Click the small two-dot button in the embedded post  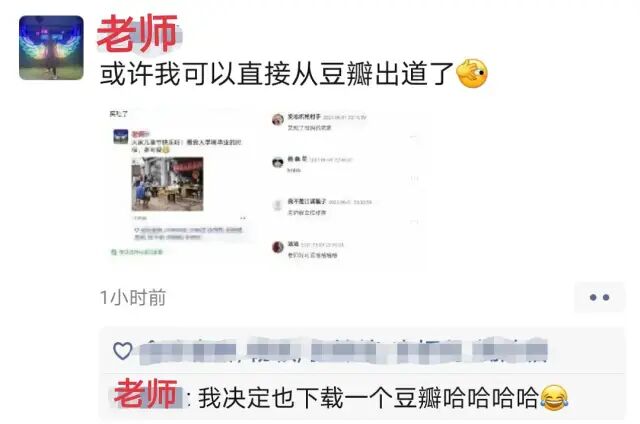243,218
